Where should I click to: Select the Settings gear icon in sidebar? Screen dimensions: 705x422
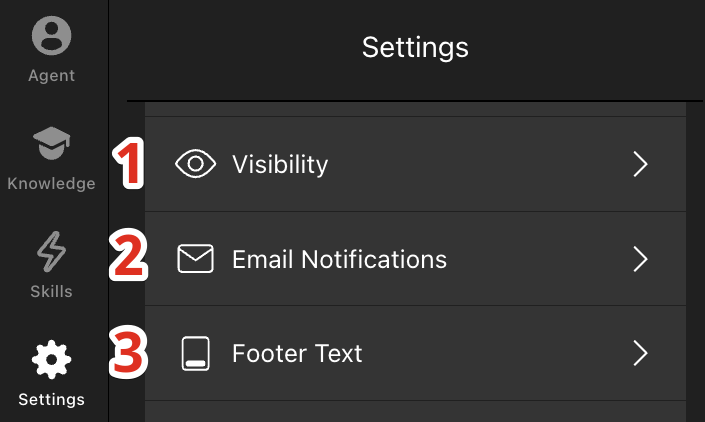click(51, 360)
